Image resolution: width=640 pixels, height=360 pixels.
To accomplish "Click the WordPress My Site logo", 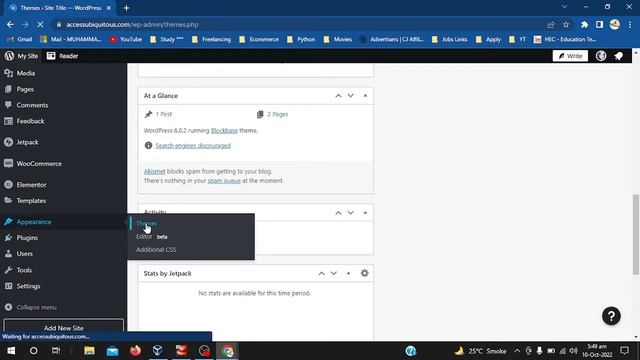I will (x=21, y=56).
